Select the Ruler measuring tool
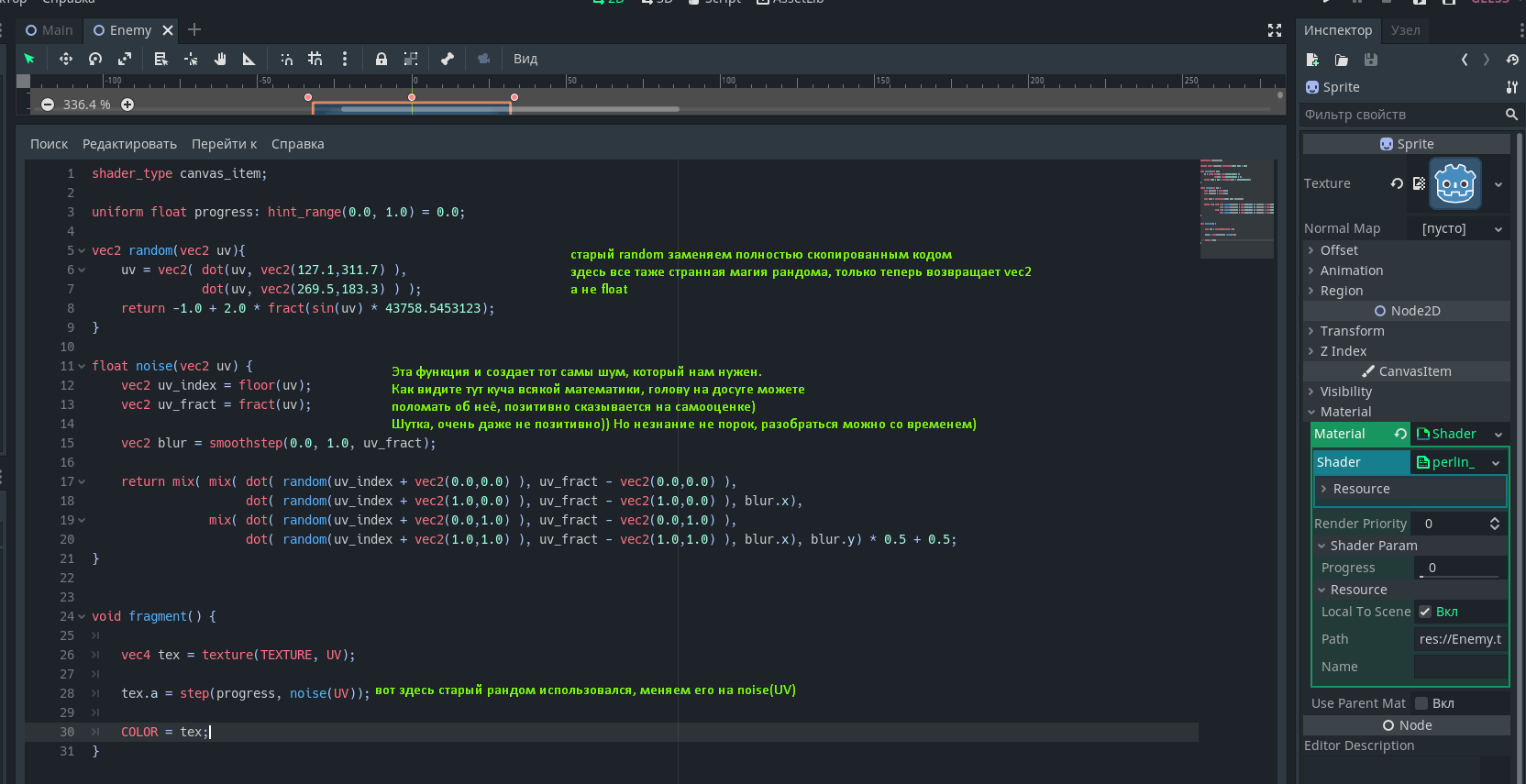 (249, 59)
